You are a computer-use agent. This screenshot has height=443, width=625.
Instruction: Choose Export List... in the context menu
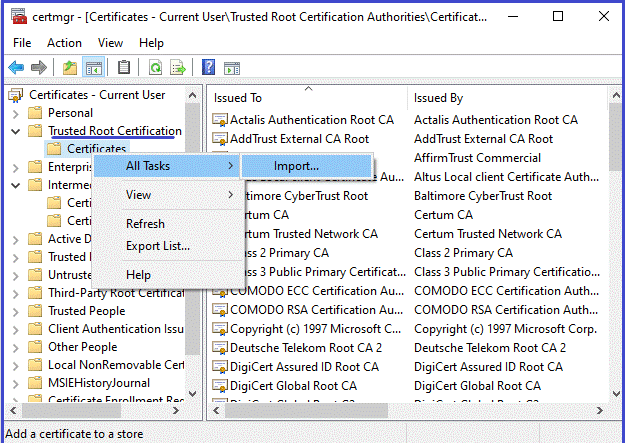click(x=167, y=246)
